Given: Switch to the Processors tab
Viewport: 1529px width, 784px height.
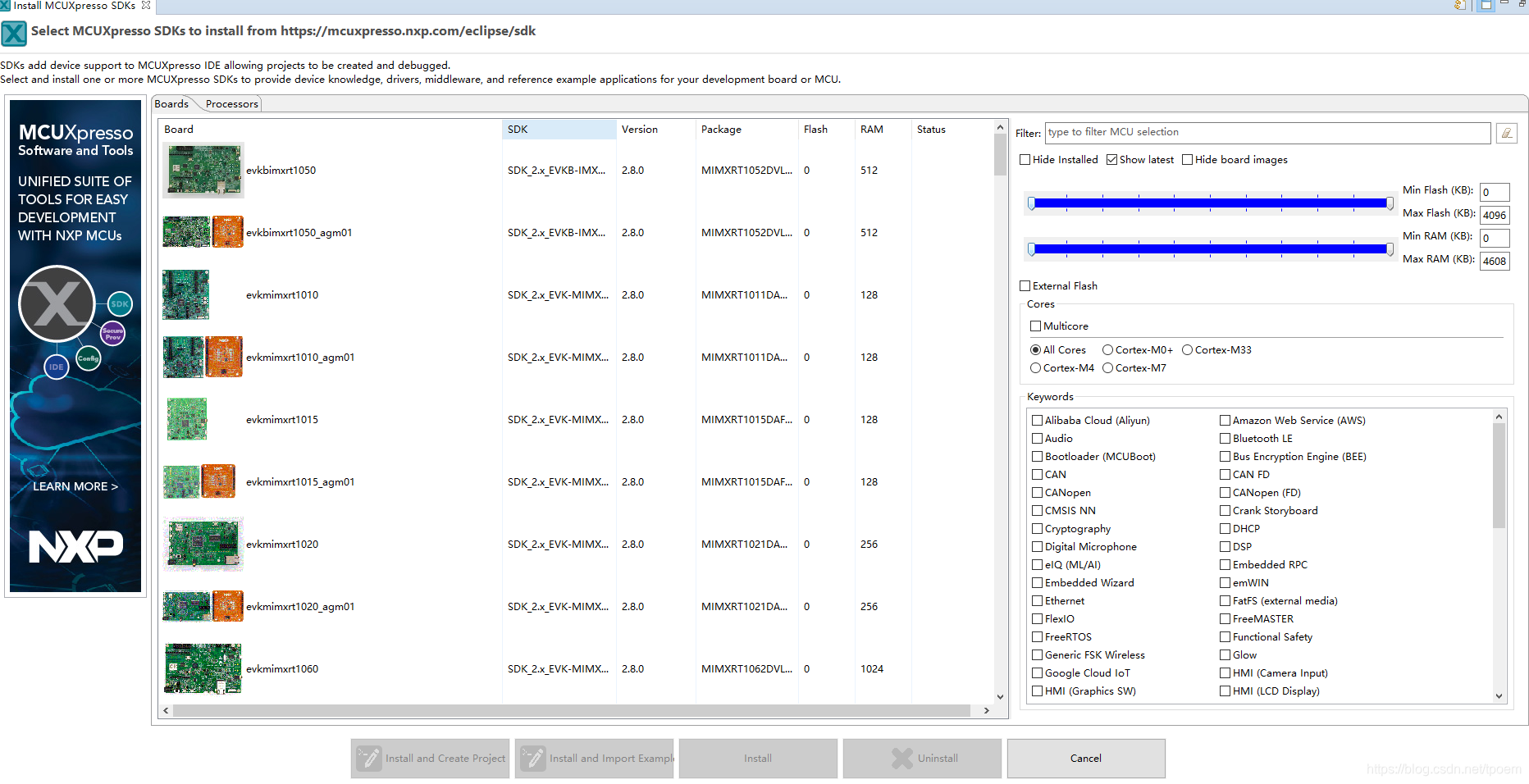Looking at the screenshot, I should click(231, 104).
